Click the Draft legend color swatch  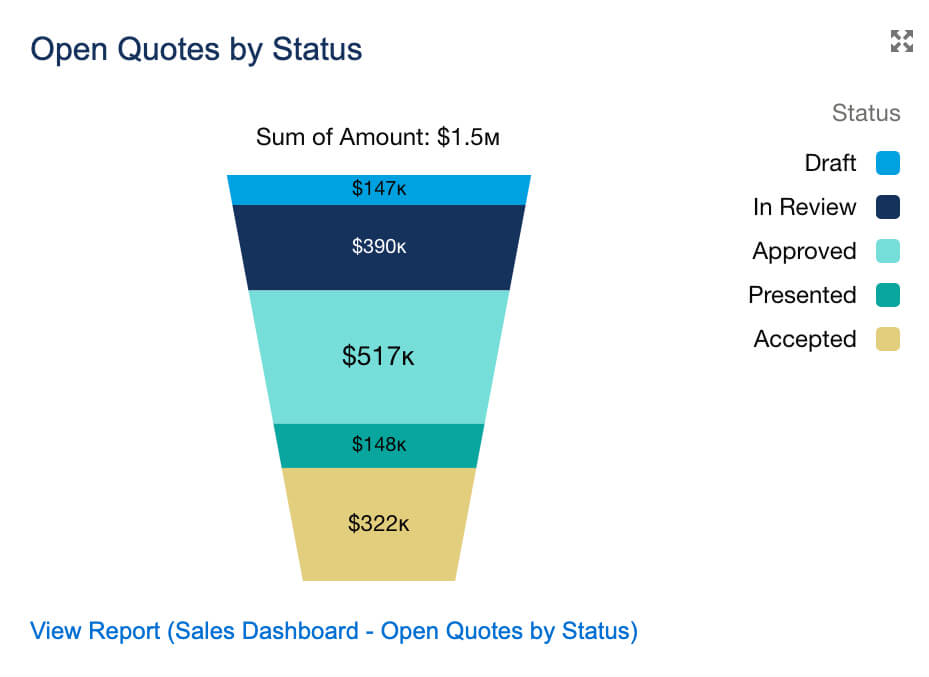pos(887,163)
